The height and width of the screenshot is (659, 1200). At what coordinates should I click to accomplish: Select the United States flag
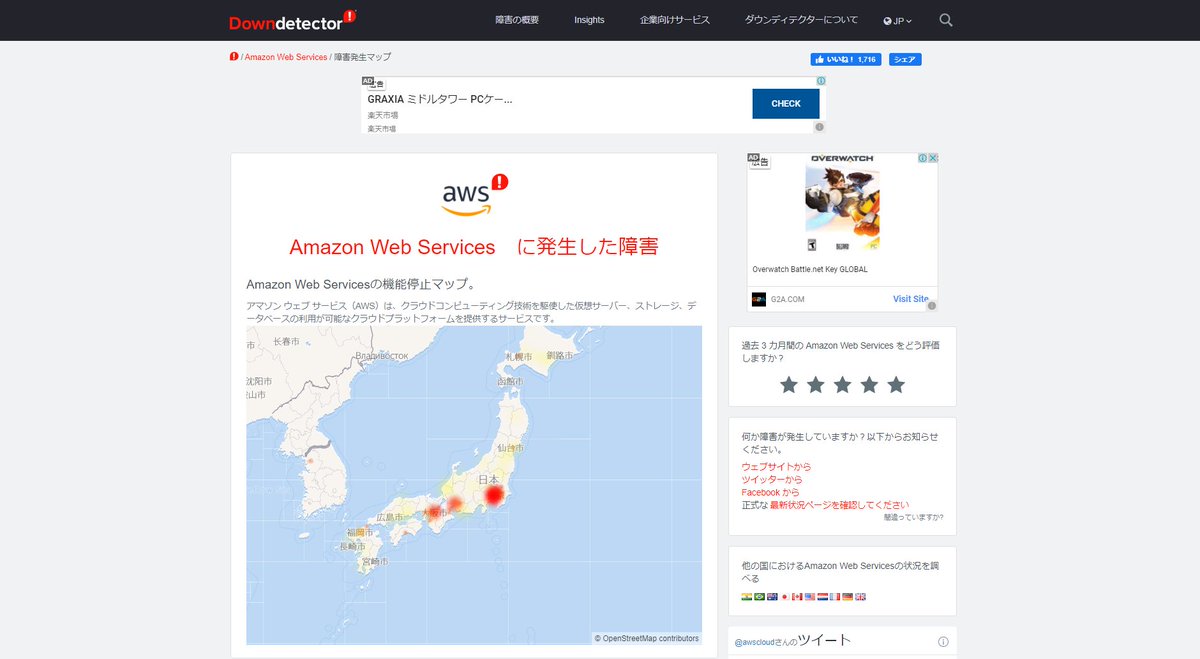[810, 597]
